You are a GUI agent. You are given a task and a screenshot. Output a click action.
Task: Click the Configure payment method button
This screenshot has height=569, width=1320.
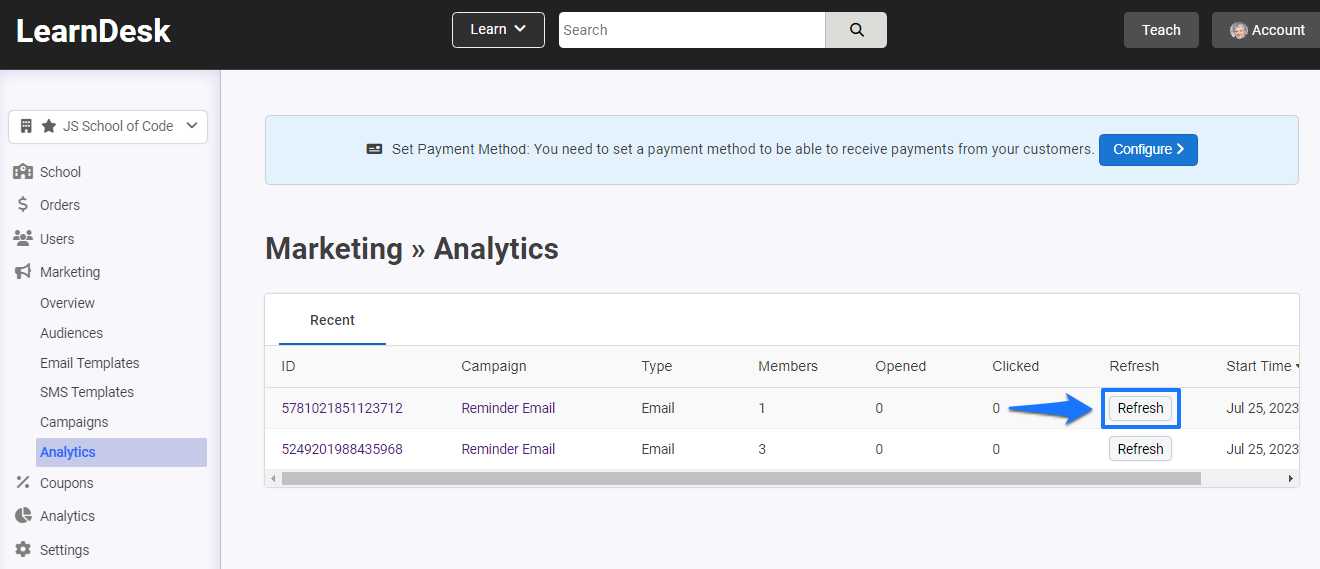click(1148, 150)
